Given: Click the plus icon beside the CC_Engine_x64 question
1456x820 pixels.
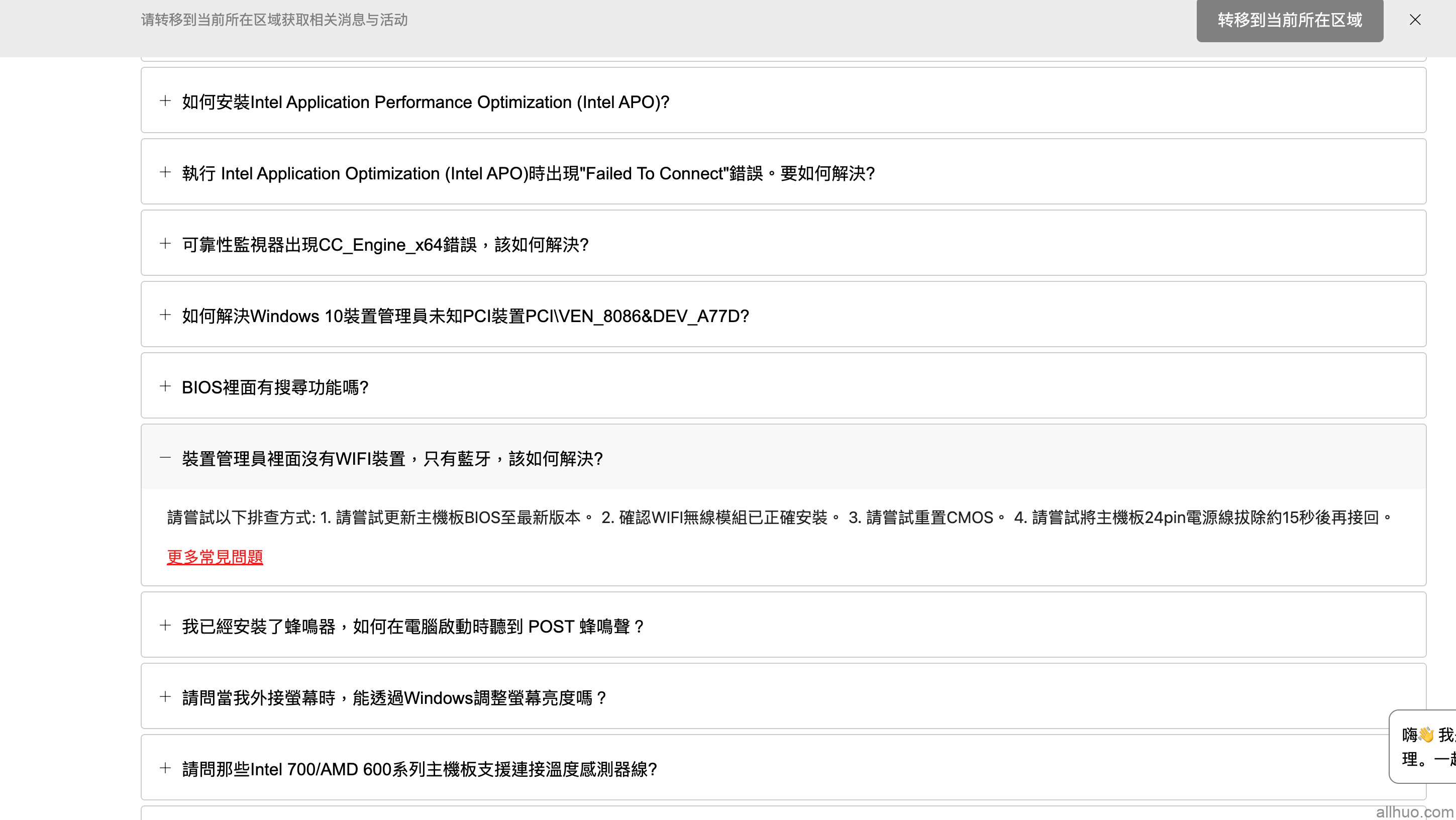Looking at the screenshot, I should pos(165,243).
